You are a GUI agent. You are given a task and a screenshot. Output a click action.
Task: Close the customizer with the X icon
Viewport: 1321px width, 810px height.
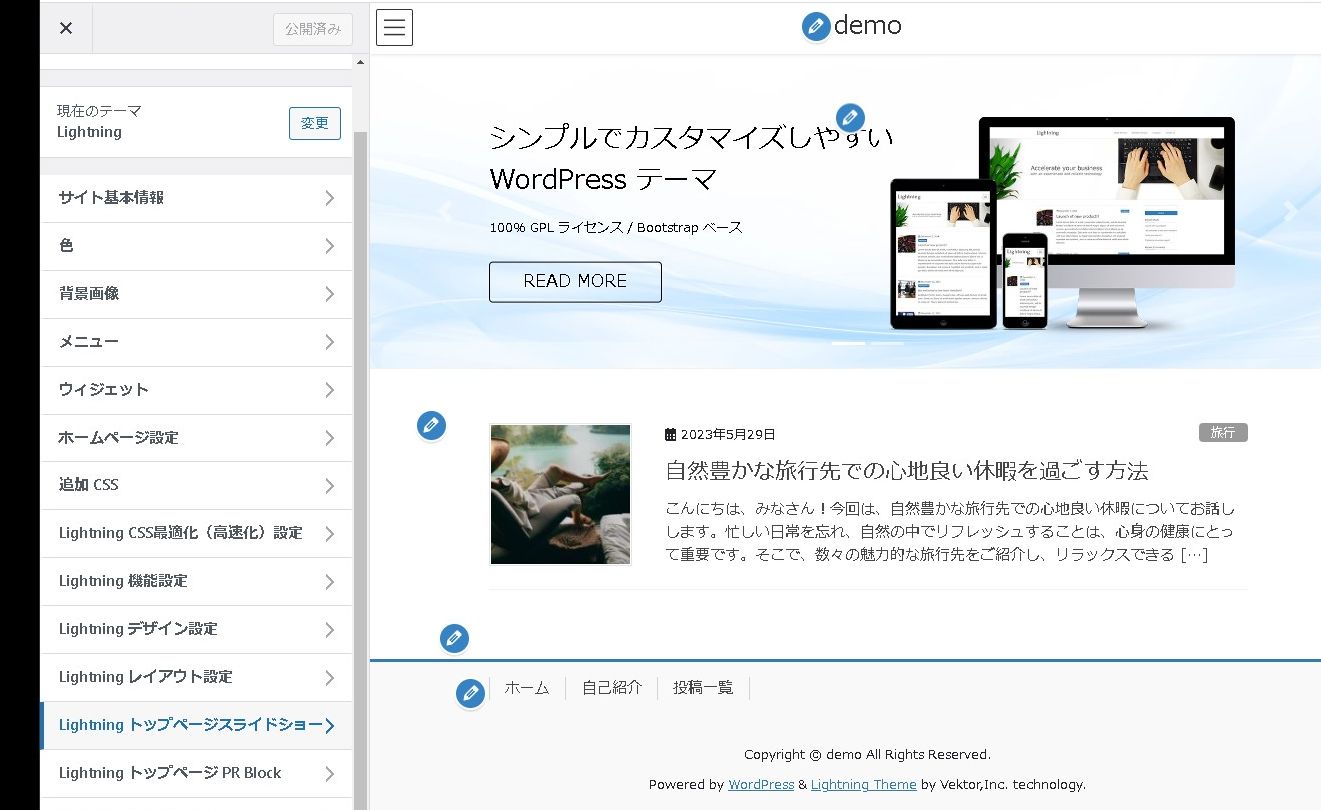[65, 27]
